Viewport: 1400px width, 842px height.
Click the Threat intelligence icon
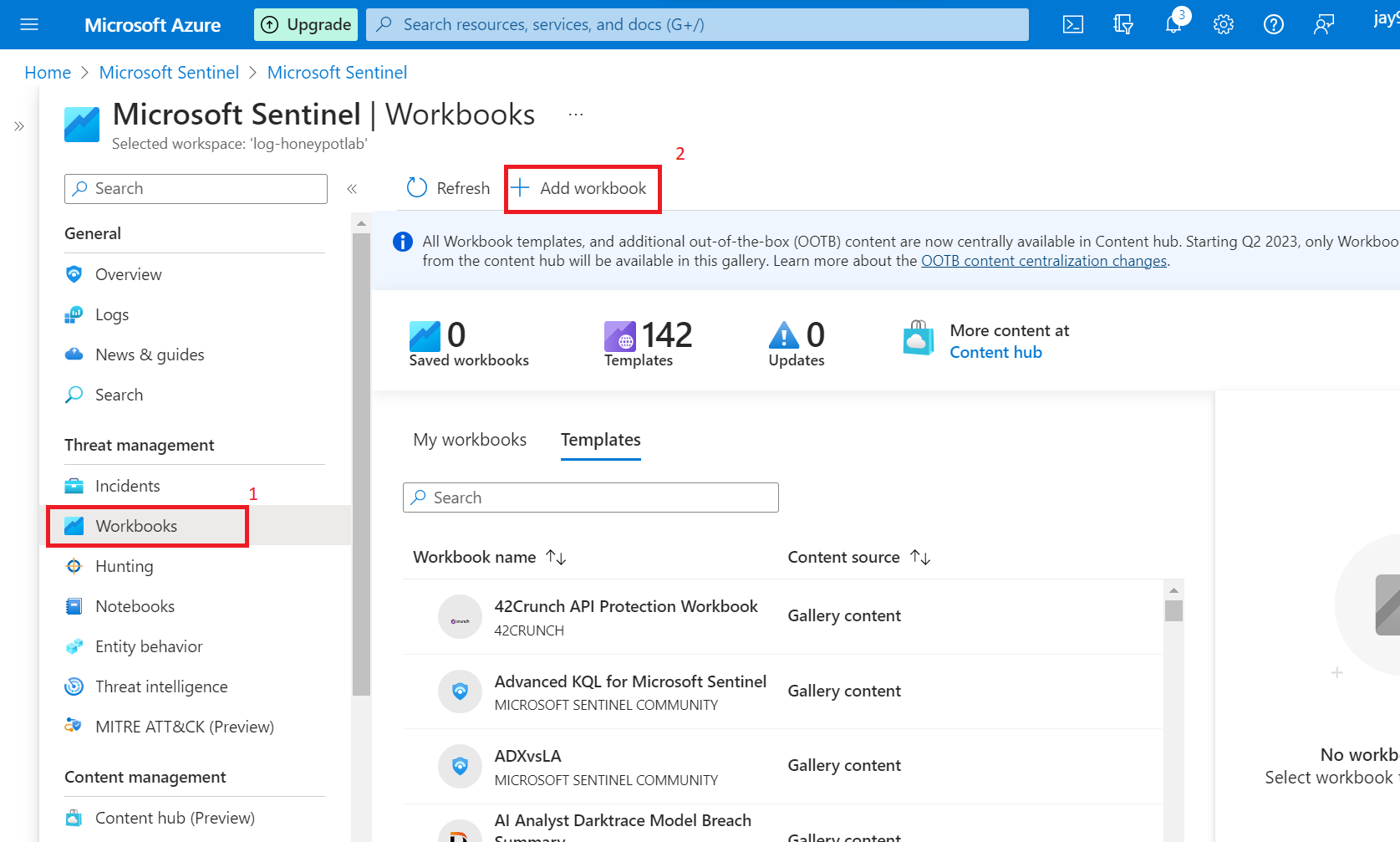[x=74, y=686]
